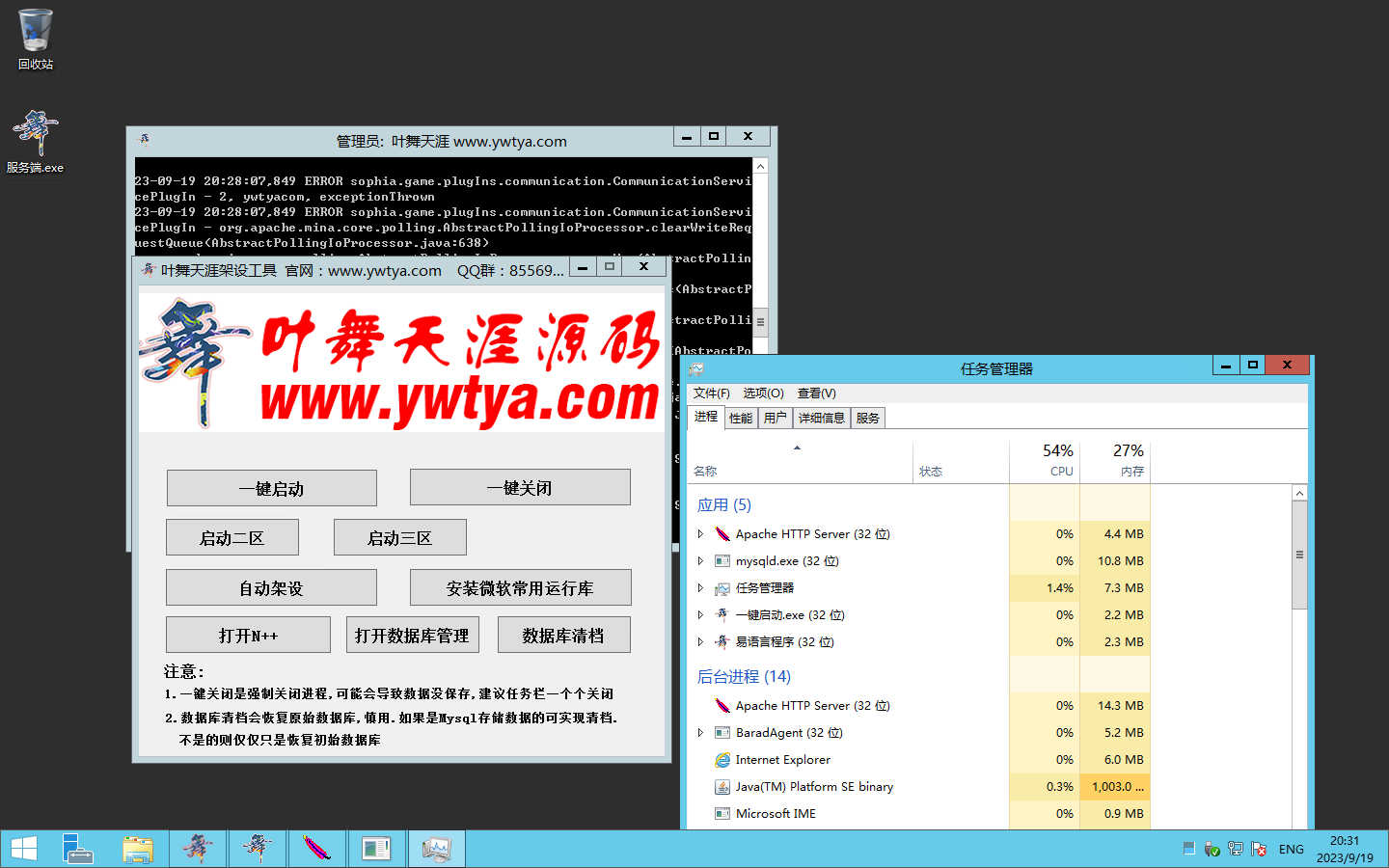Switch to the 舞 taskbar app beside the Apache feather
This screenshot has width=1389, height=868.
click(258, 849)
